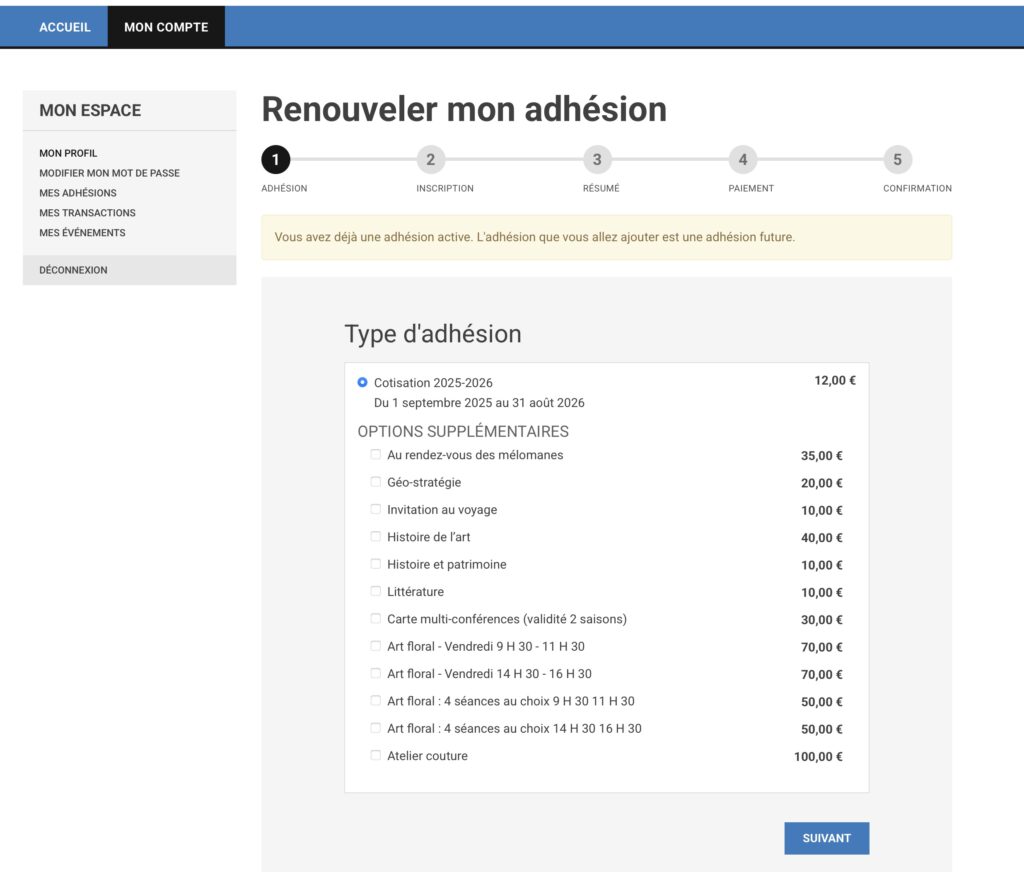The image size is (1024, 872).
Task: Check the Au rendez-vous des mélomanes option
Action: pos(376,455)
